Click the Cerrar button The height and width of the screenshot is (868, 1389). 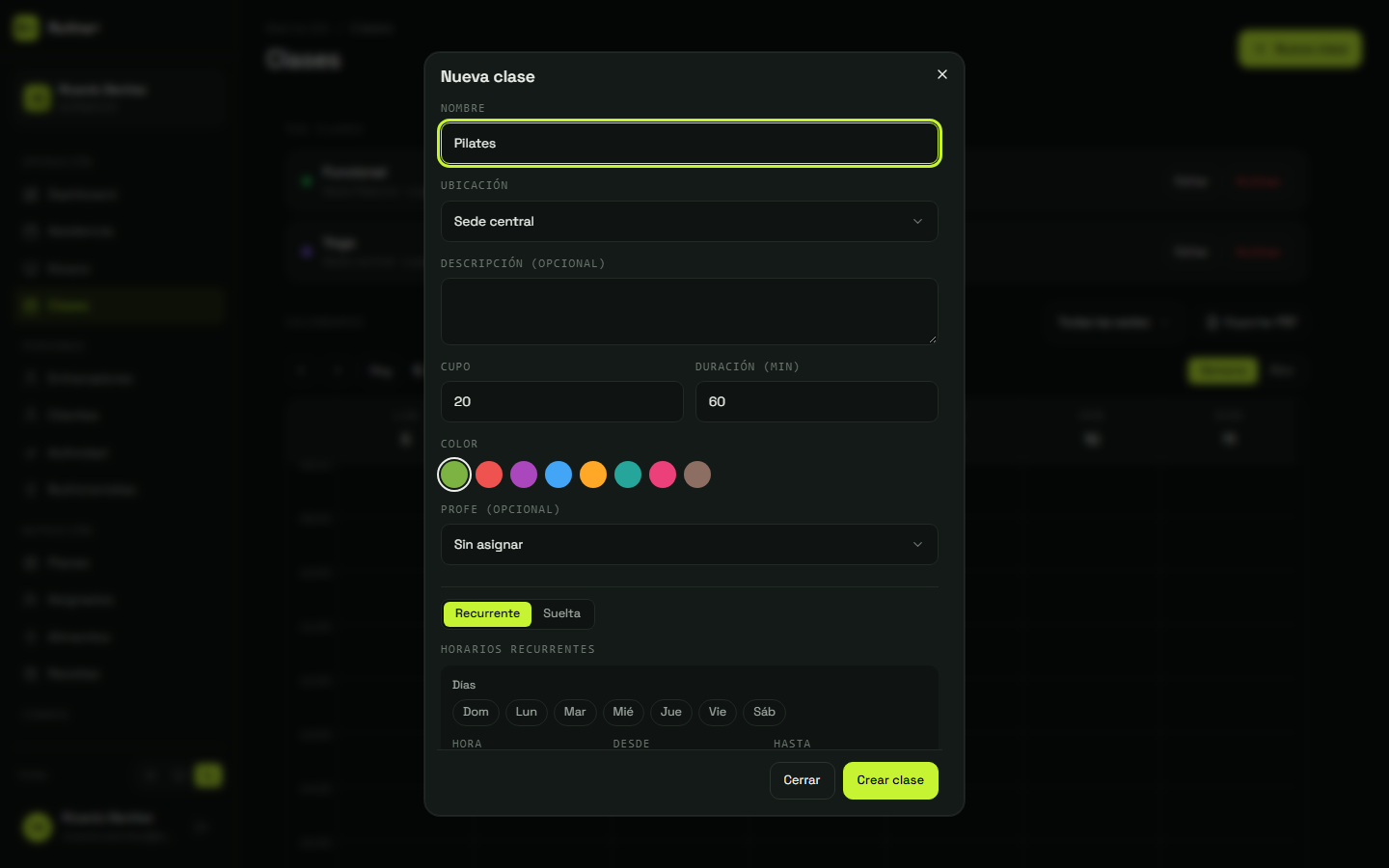click(x=802, y=780)
